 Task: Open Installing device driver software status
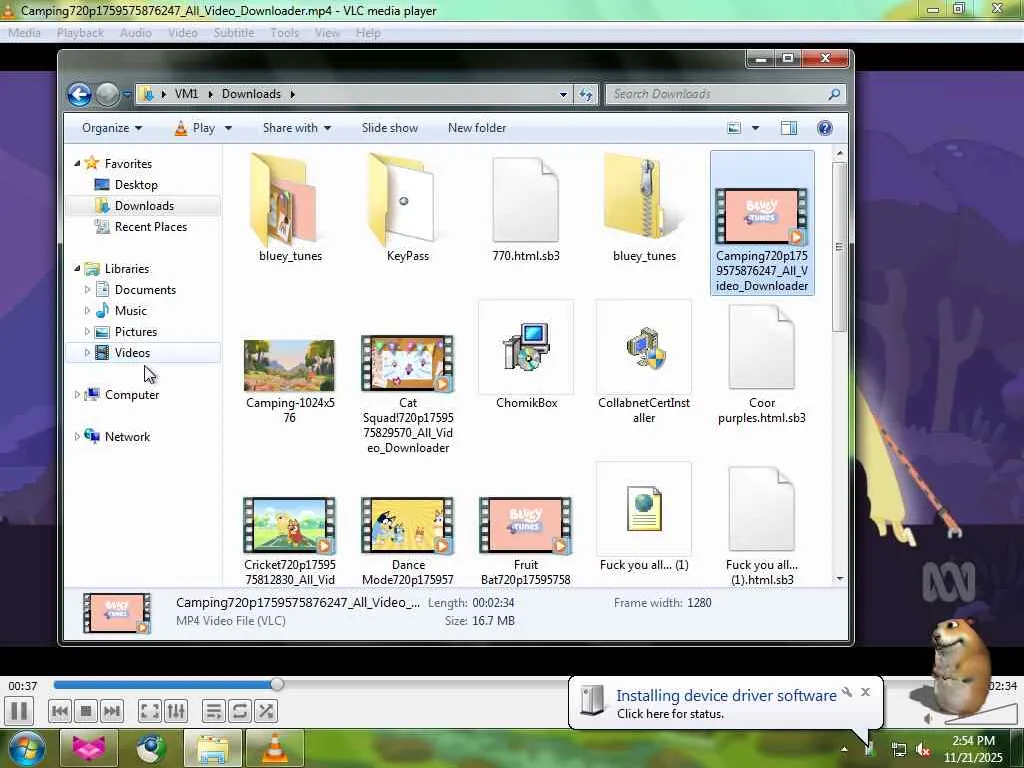pos(726,696)
